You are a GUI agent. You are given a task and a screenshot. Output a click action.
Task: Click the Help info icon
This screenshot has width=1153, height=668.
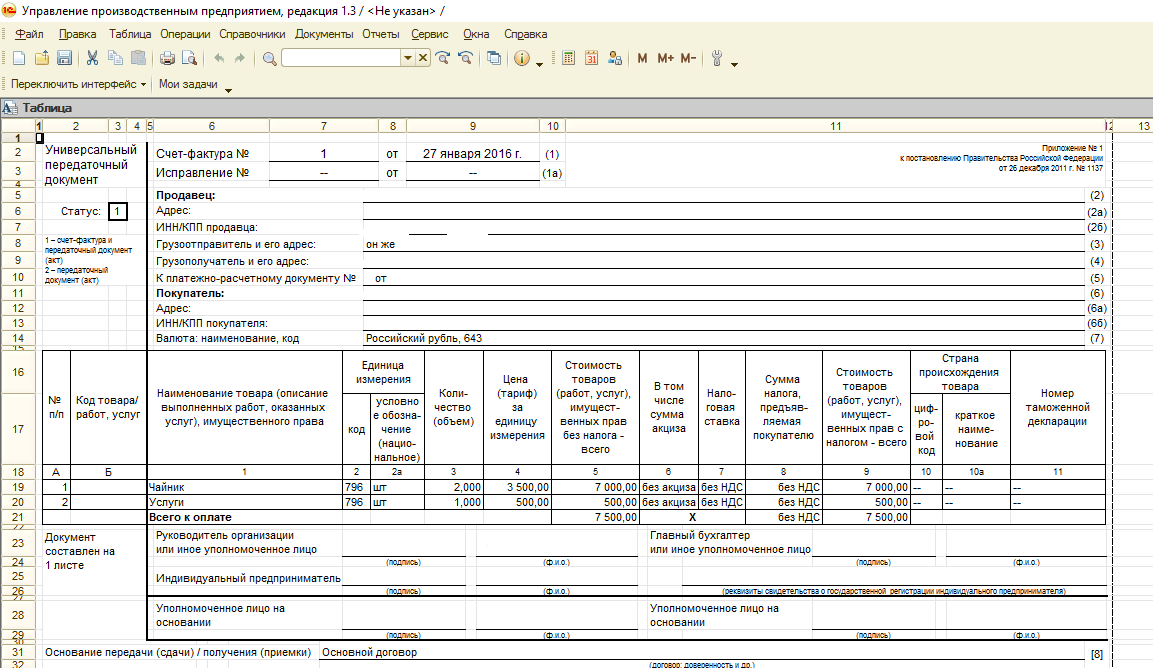pos(521,58)
